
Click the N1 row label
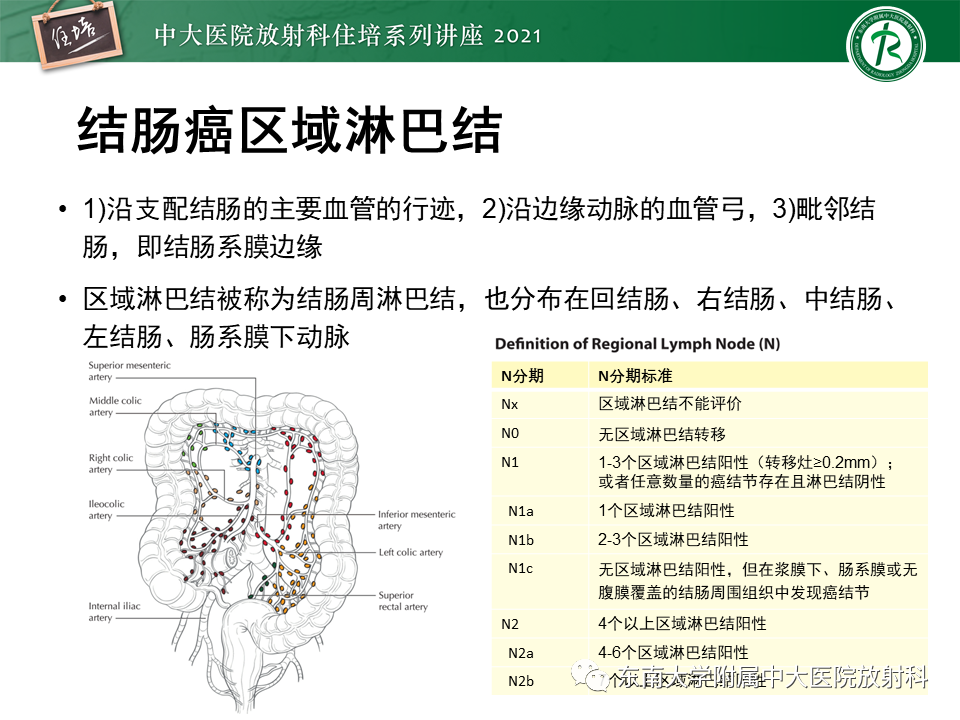(509, 462)
